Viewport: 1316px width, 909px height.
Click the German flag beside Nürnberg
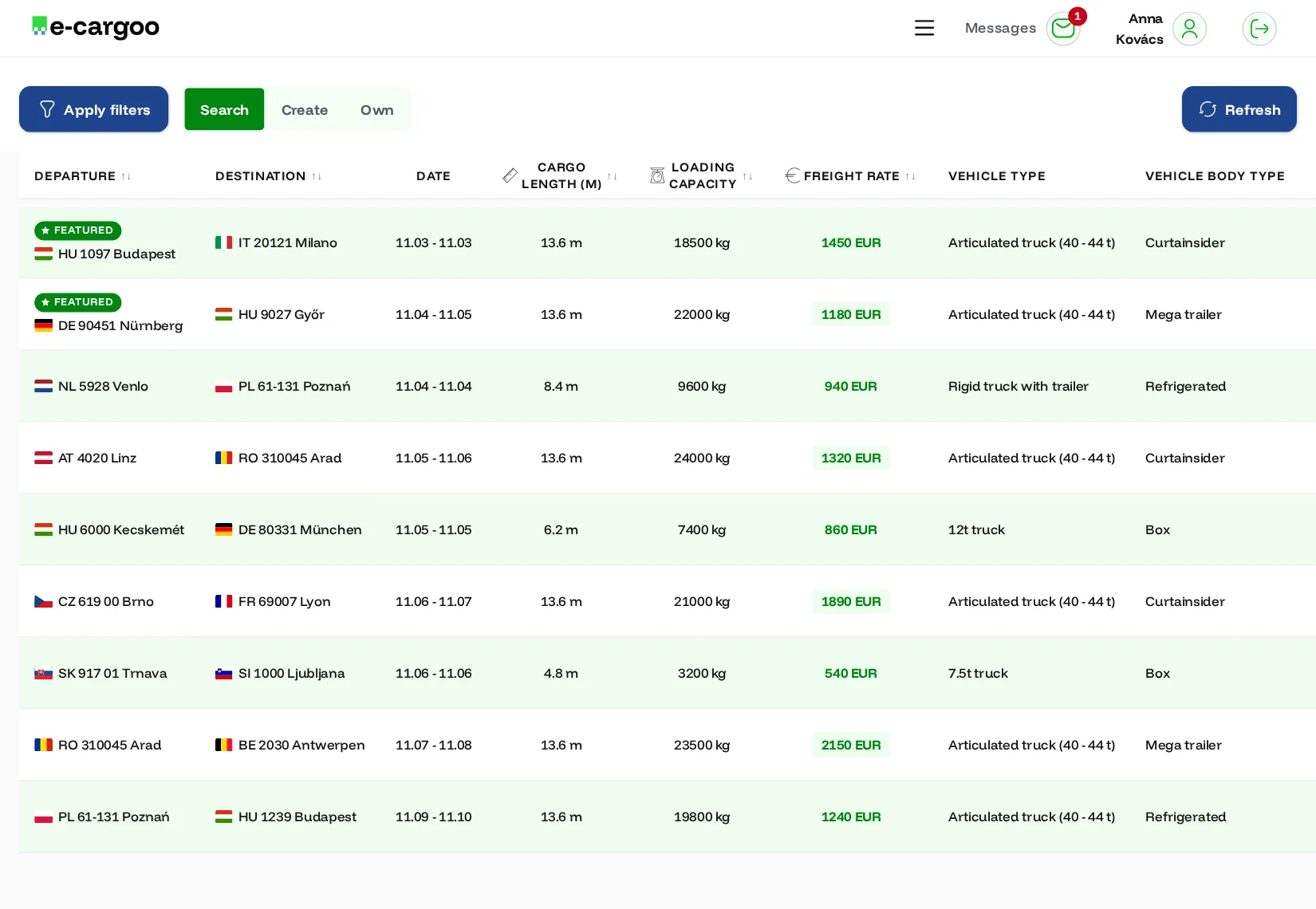[43, 325]
